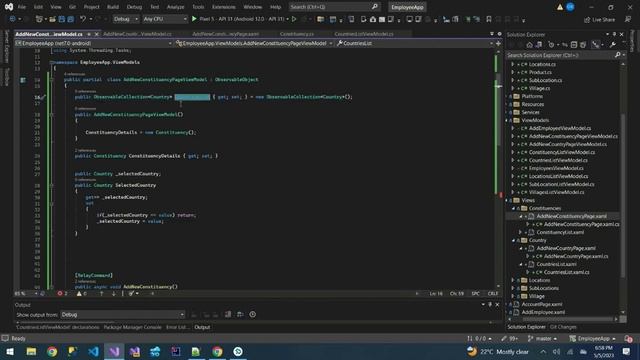
Task: Click Solution Explorer's solutions and folders switch icon
Action: click(539, 45)
